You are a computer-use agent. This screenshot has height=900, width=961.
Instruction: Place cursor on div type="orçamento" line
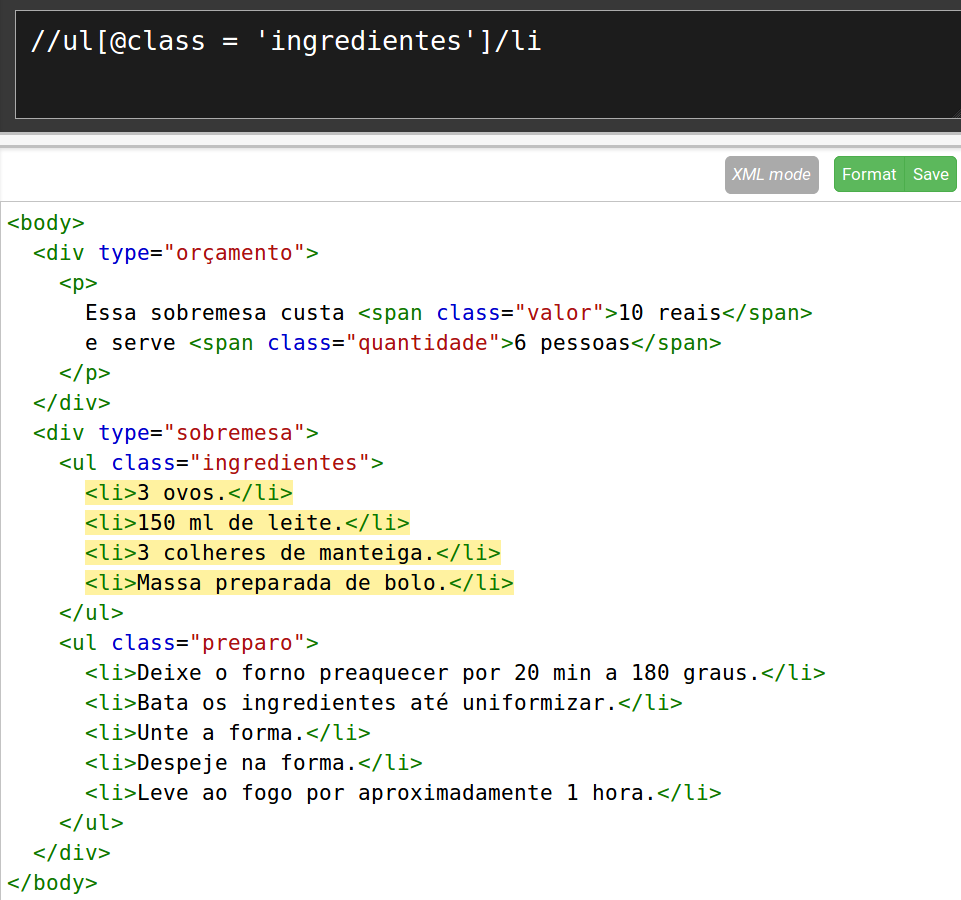coord(175,253)
